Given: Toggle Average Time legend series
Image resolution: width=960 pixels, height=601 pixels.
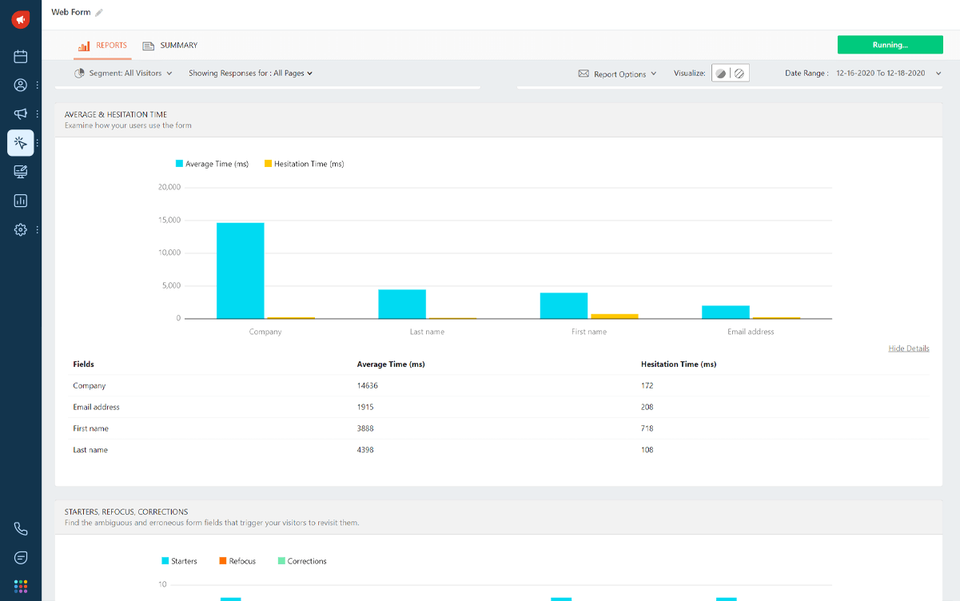Looking at the screenshot, I should coord(212,164).
